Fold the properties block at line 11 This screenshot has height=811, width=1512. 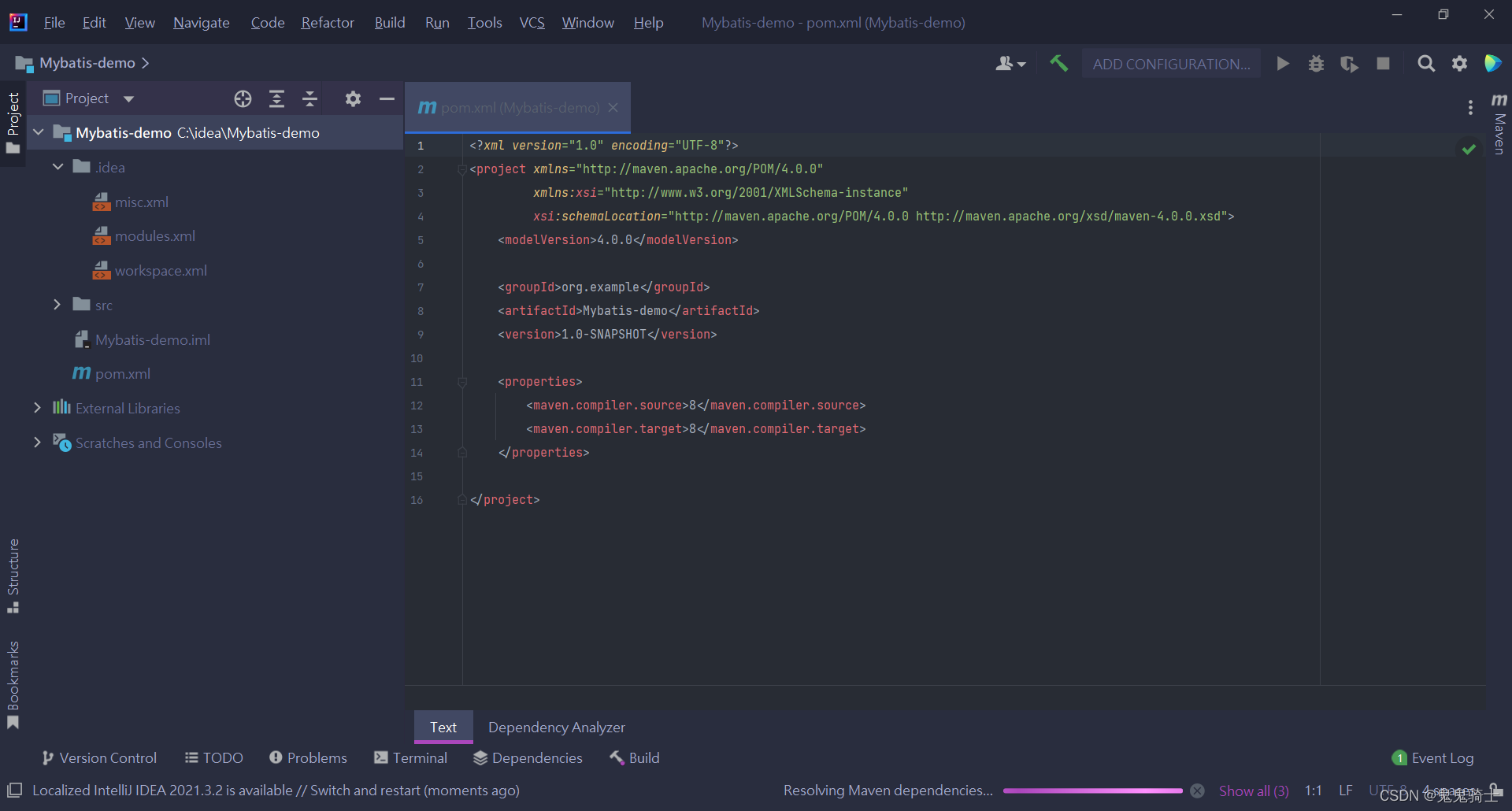click(462, 382)
